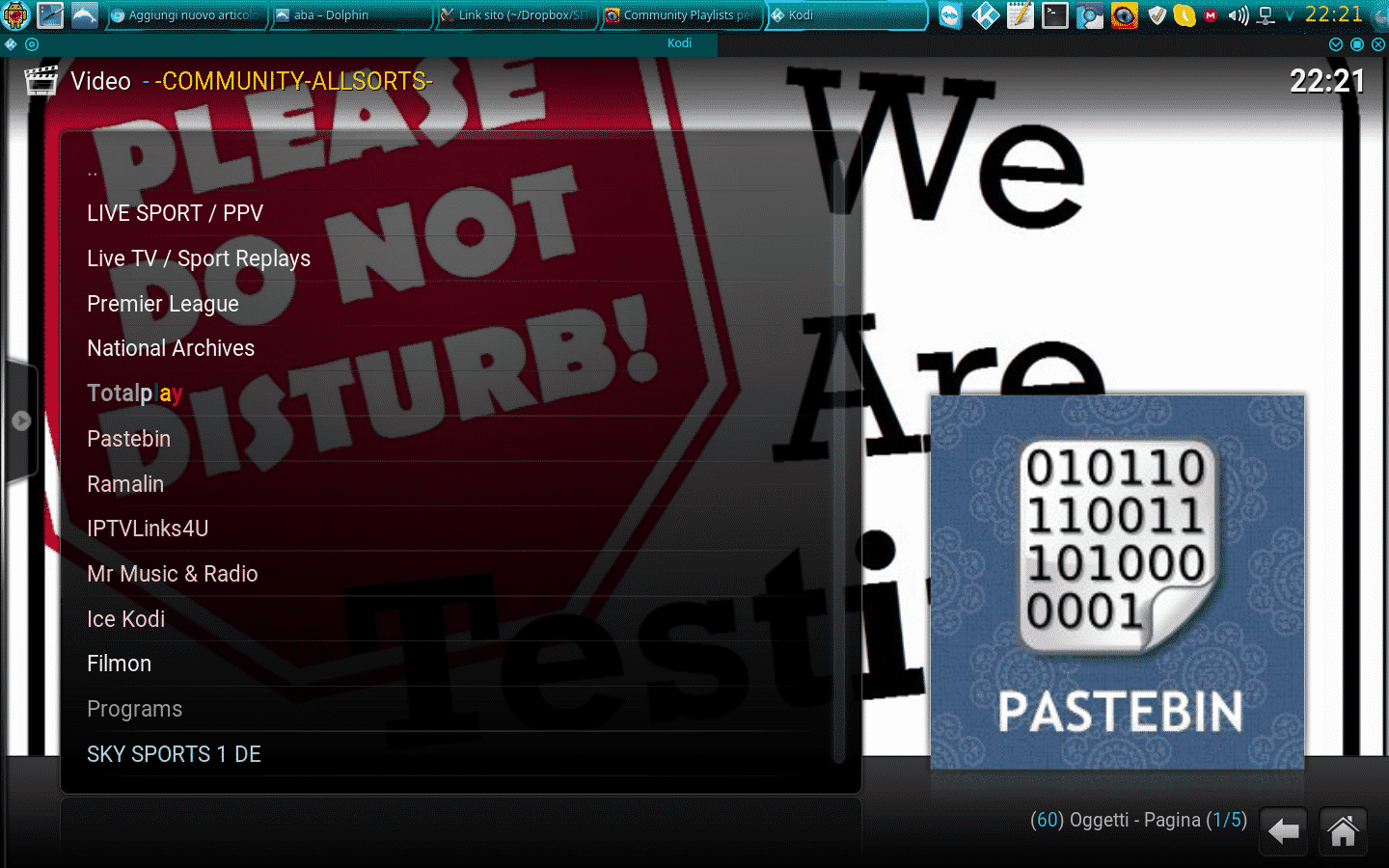Click the Video clapperboard icon

pos(41,81)
